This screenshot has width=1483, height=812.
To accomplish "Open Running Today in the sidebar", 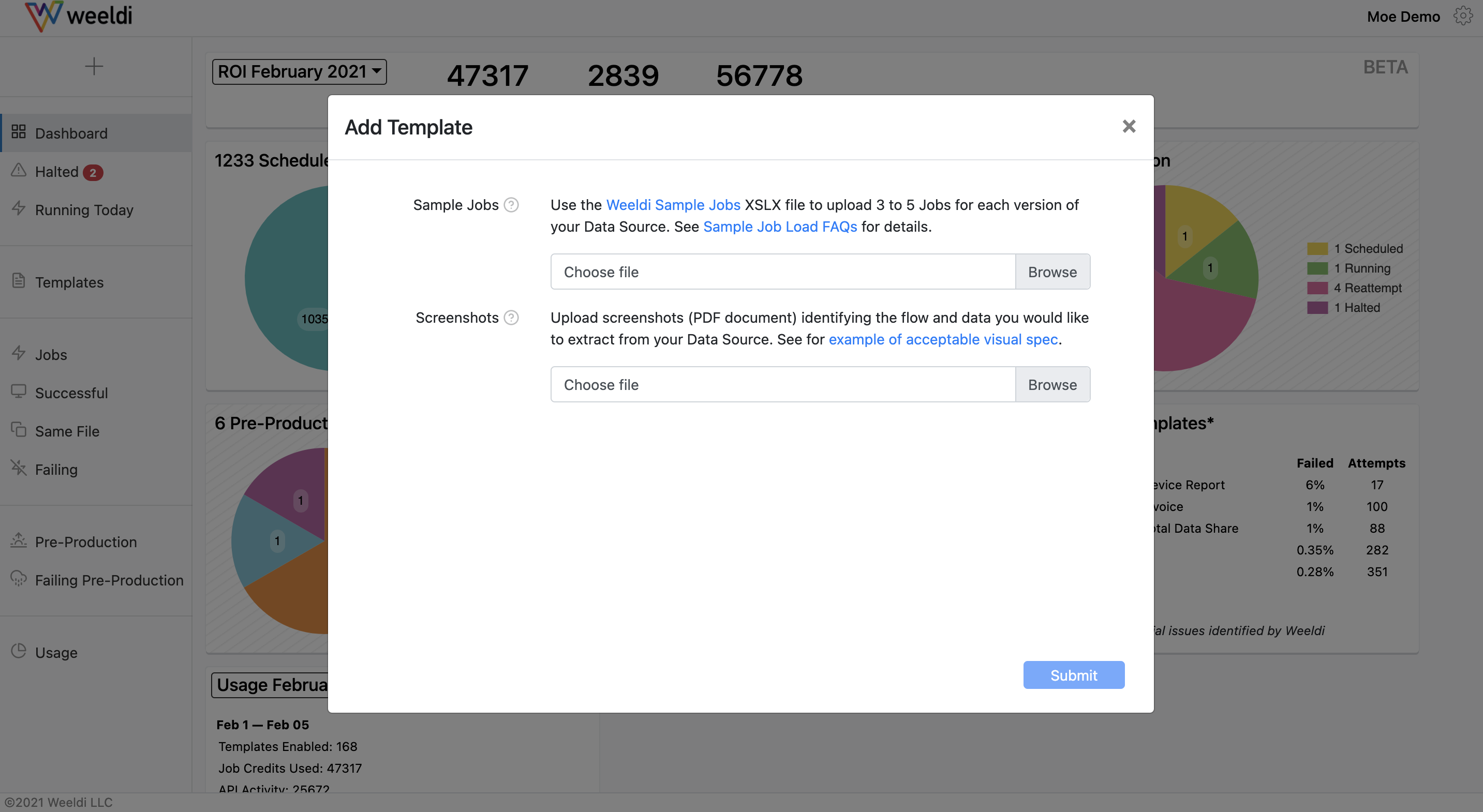I will (x=84, y=210).
